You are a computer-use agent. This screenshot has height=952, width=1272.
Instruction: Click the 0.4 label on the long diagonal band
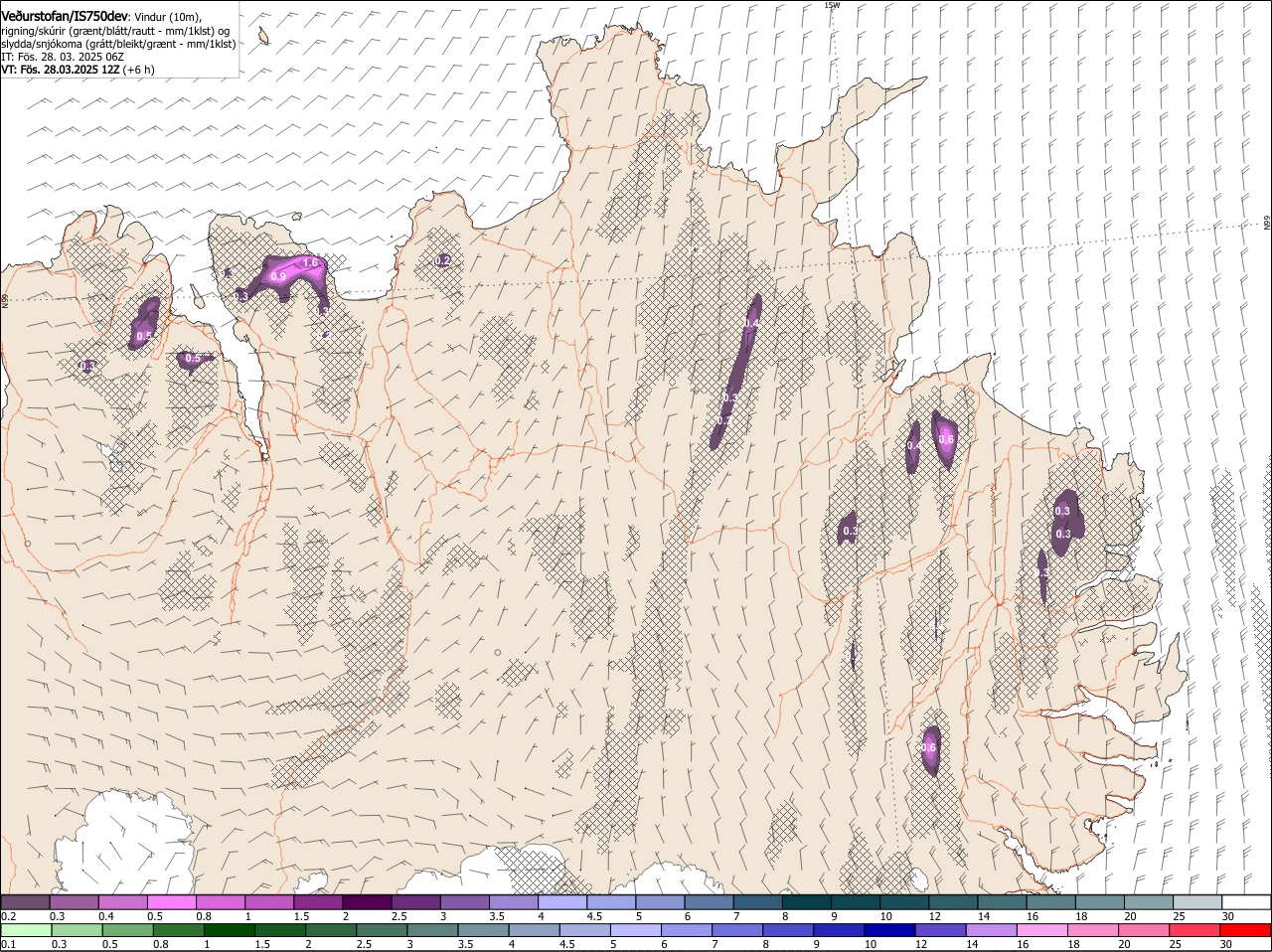(752, 324)
